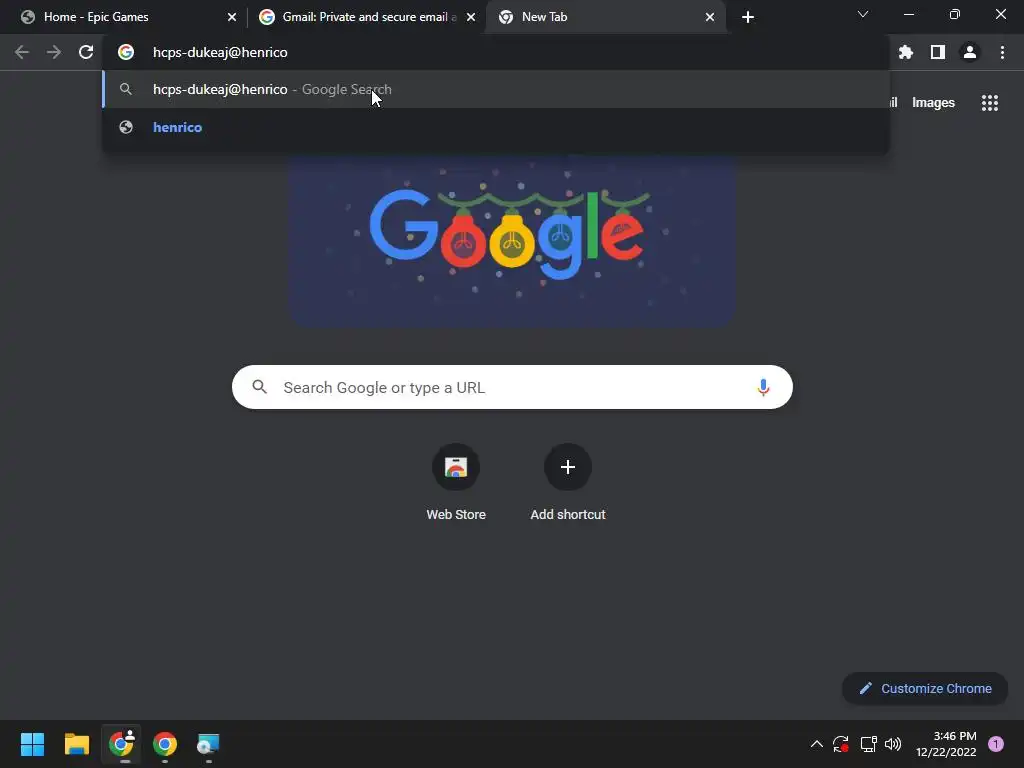Open the notification badge in tray
Screen dimensions: 1024x768
tap(996, 744)
